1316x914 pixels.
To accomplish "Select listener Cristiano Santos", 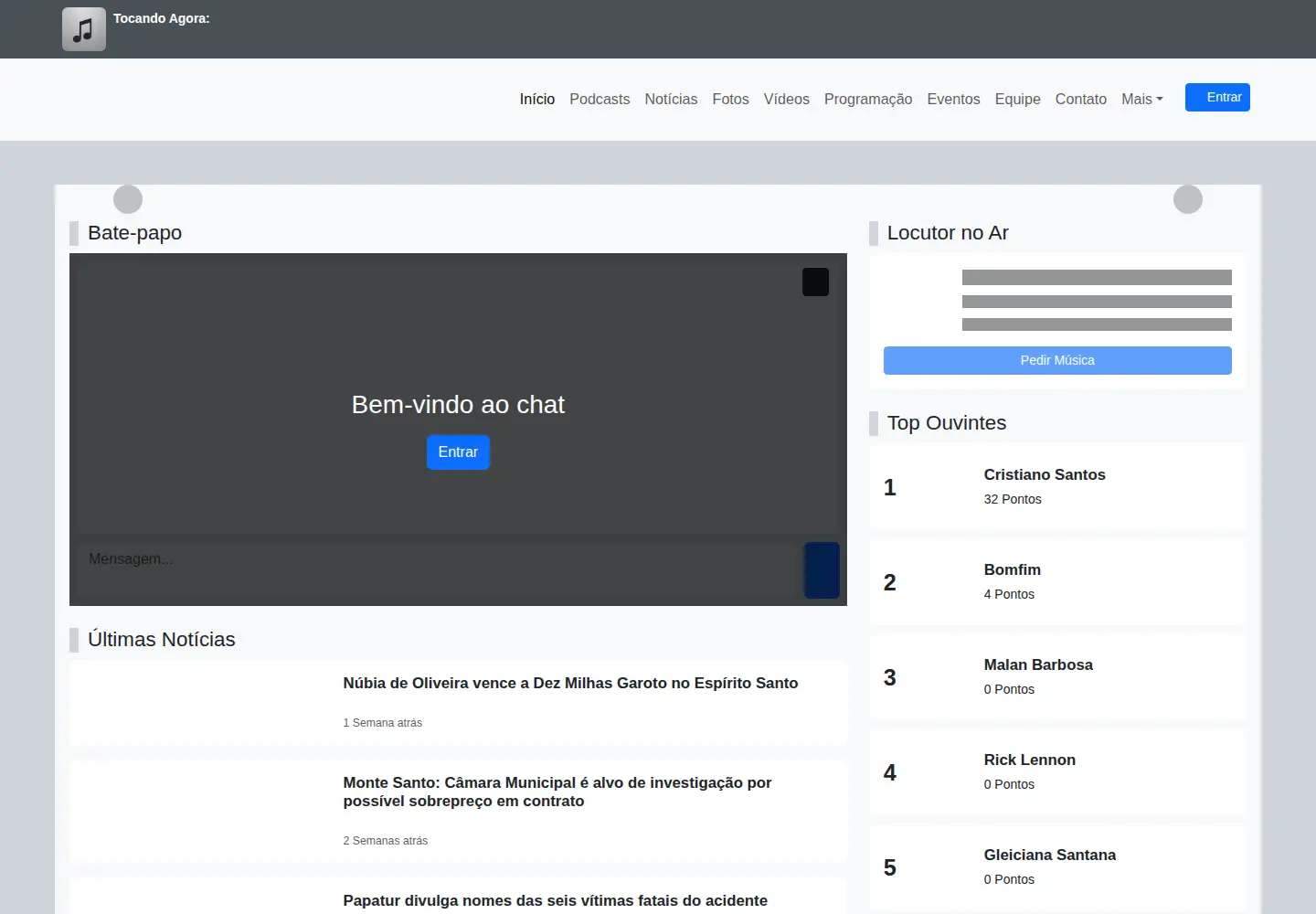I will (1045, 474).
